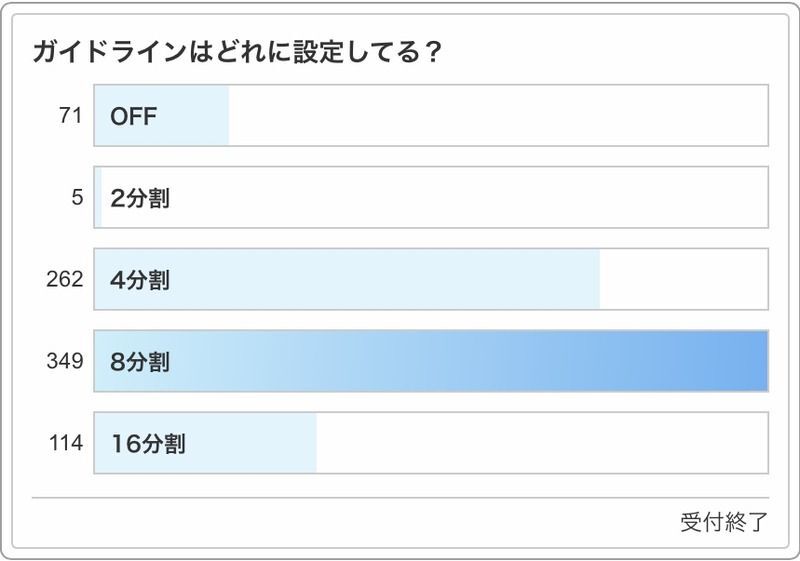
Task: Choose the 16分割 option label
Action: click(147, 443)
